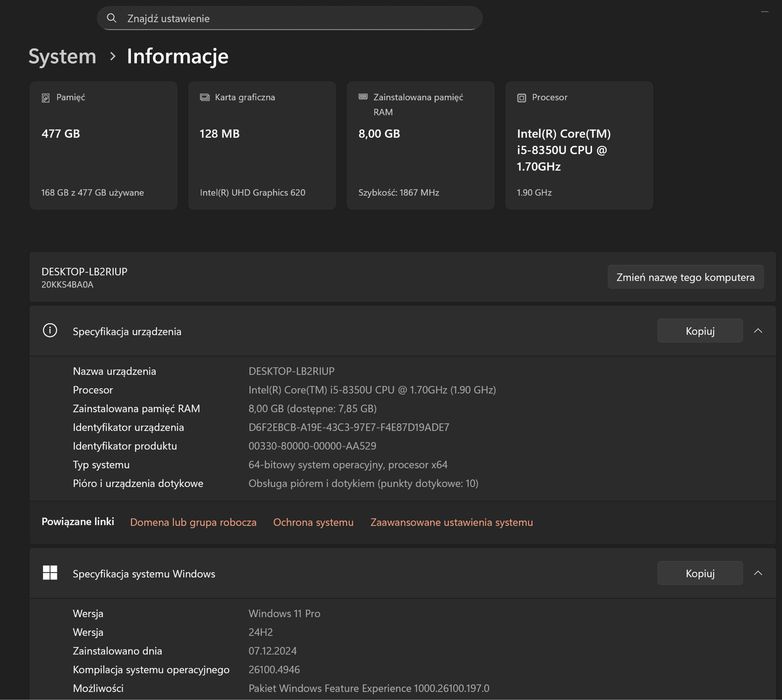Click the Zainstalowano dnia label
Screen dimensions: 782x700
click(117, 651)
